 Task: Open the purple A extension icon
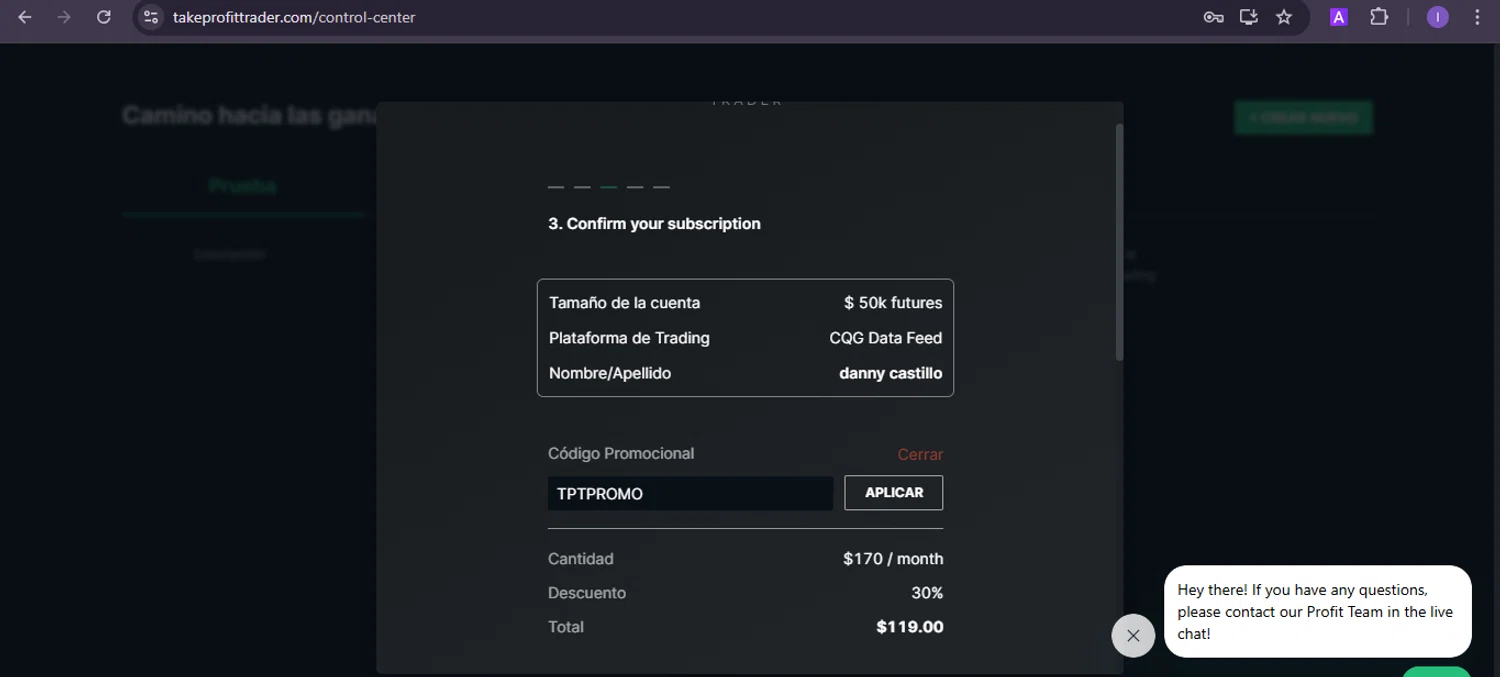tap(1338, 17)
